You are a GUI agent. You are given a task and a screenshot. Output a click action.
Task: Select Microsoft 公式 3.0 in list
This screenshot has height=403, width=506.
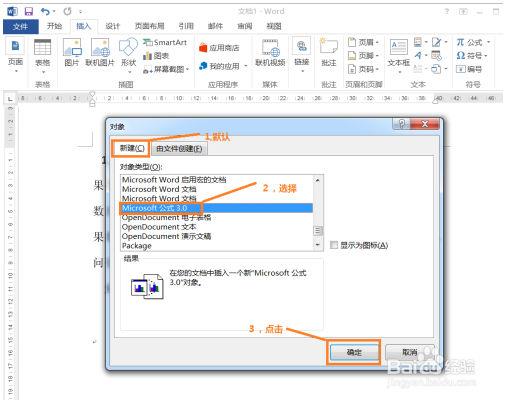(x=216, y=208)
